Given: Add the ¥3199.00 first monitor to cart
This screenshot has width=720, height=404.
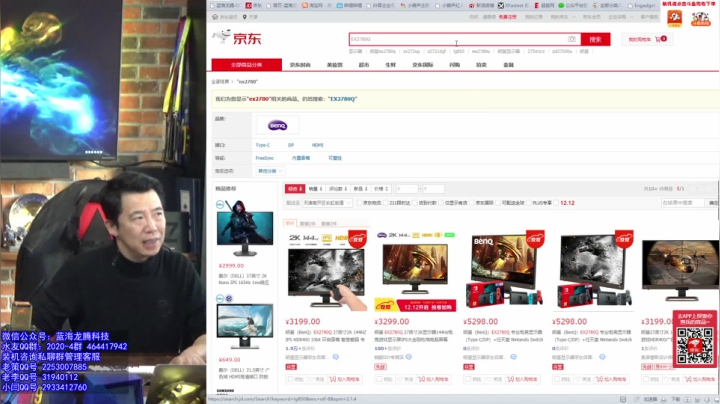Looking at the screenshot, I should click(x=344, y=379).
